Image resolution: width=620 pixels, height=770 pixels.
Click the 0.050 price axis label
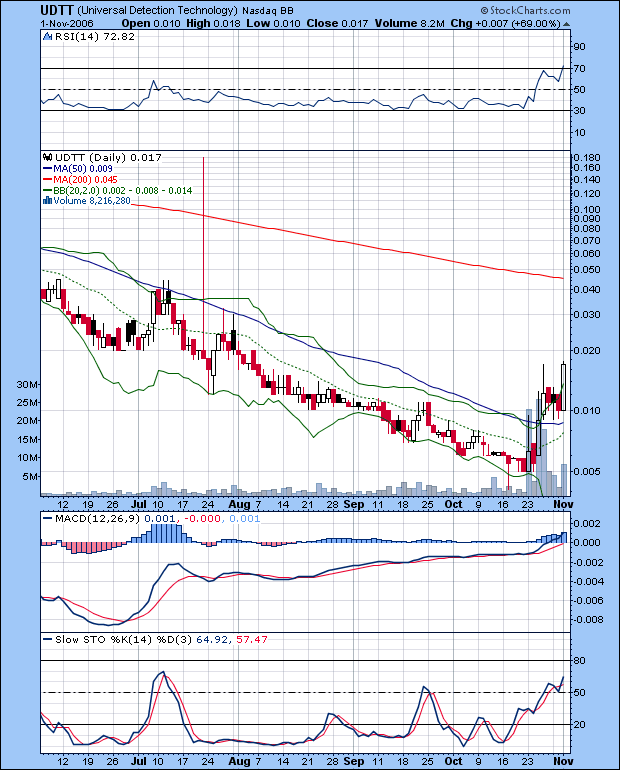[x=587, y=270]
